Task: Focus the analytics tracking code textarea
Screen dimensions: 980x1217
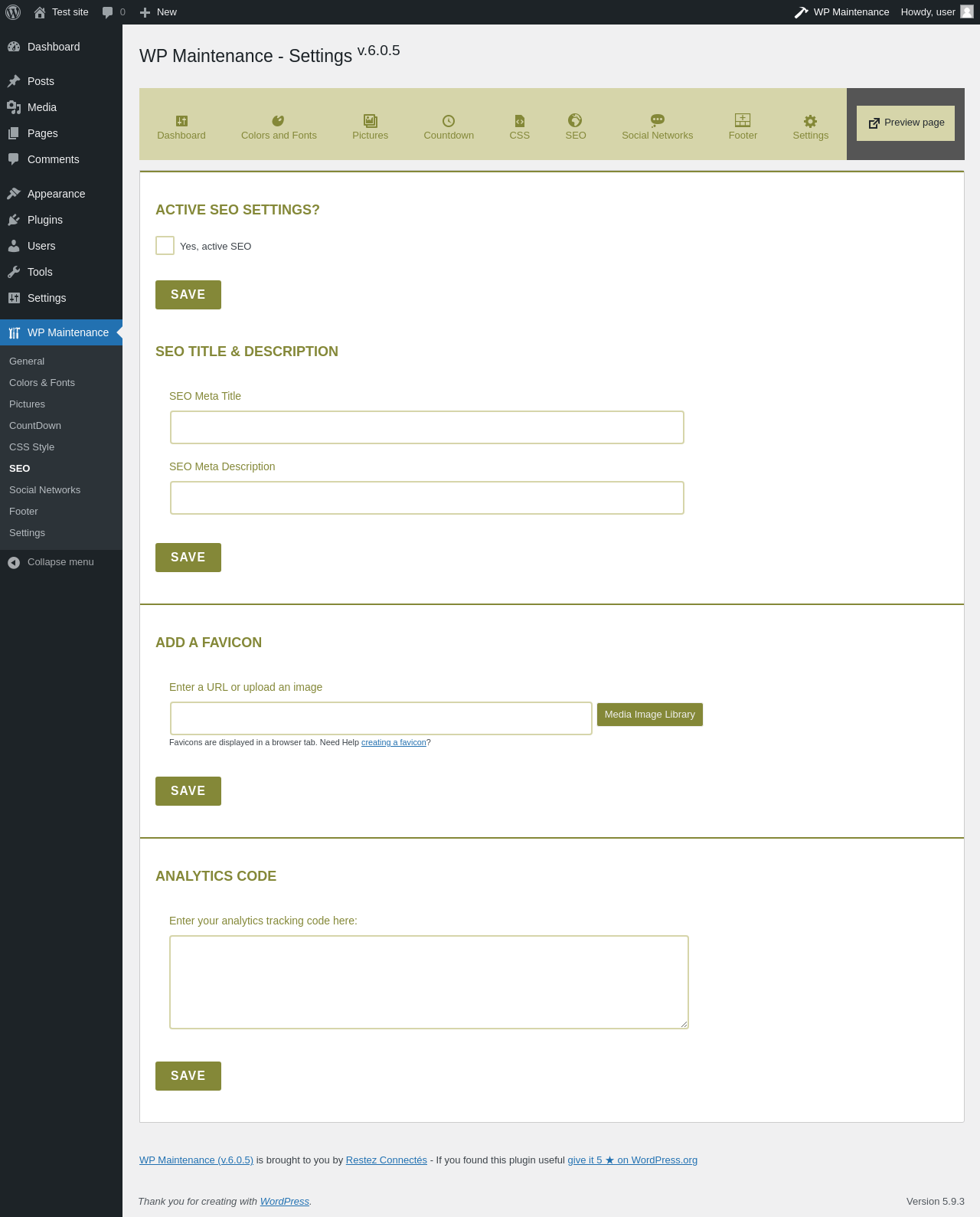Action: tap(429, 982)
